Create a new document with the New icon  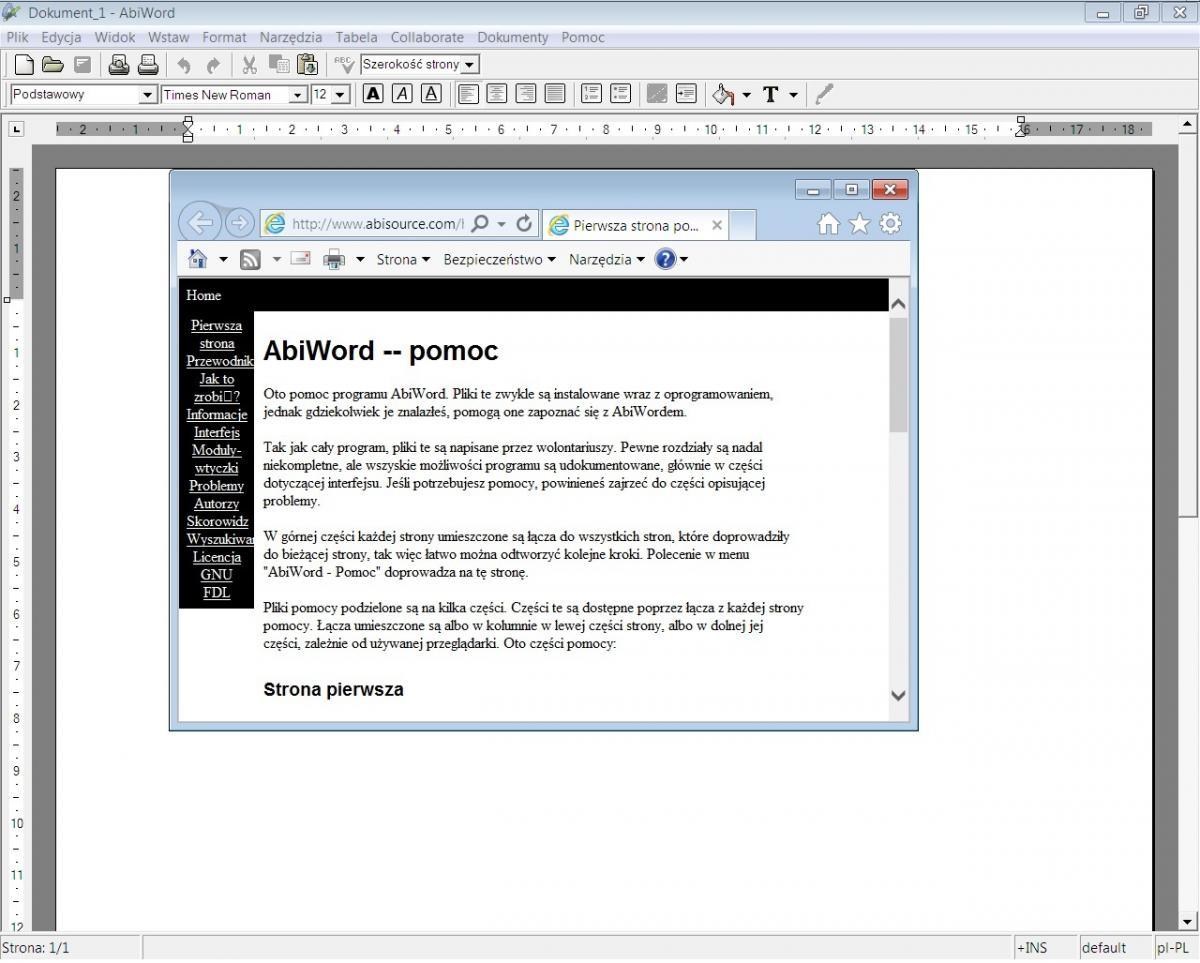coord(23,65)
